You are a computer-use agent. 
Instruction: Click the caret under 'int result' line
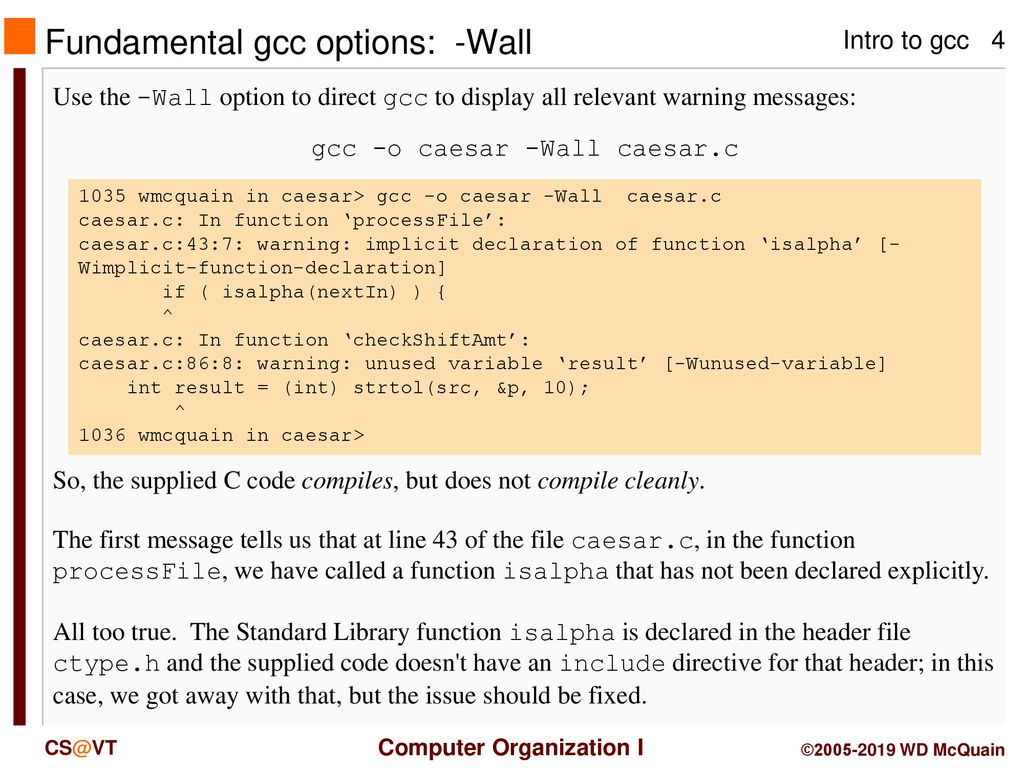[180, 409]
